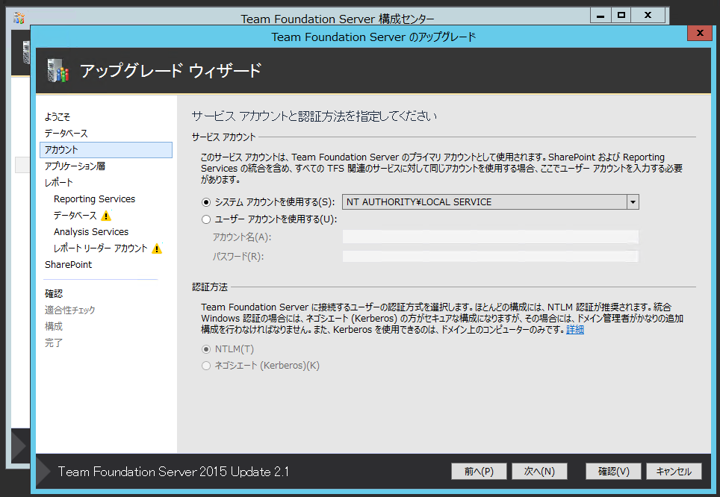Click the データベース sub-step under レポート
This screenshot has height=497, width=720.
(75, 215)
